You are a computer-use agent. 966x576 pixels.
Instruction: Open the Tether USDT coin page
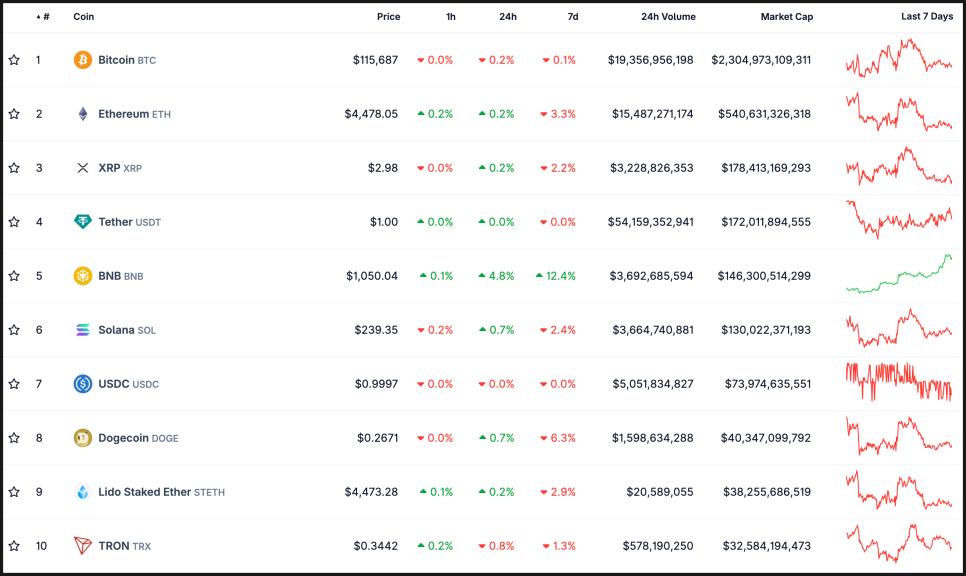tap(129, 222)
